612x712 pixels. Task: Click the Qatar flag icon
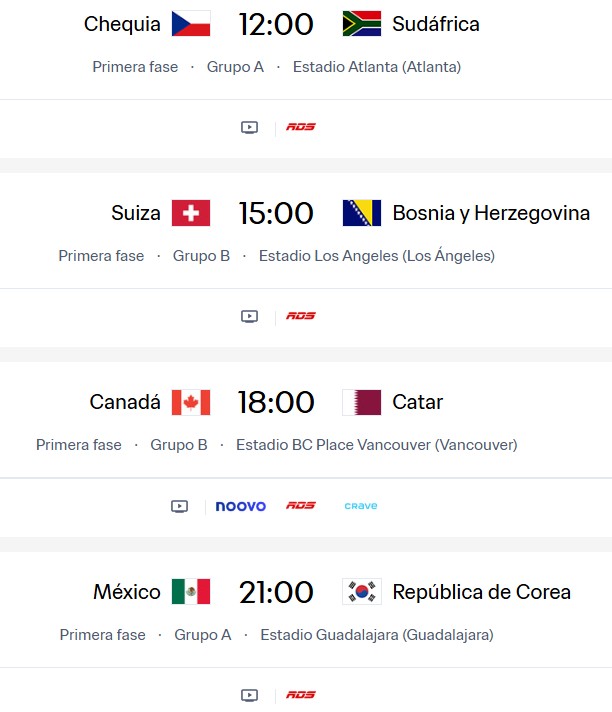pos(361,402)
